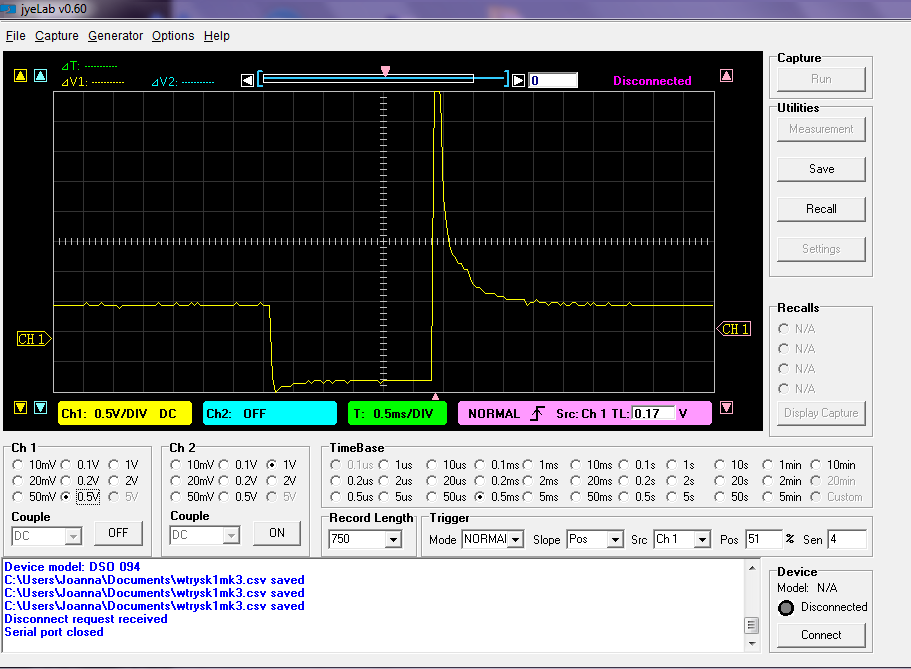This screenshot has width=911, height=669.
Task: Open the Capture menu
Action: tap(56, 36)
